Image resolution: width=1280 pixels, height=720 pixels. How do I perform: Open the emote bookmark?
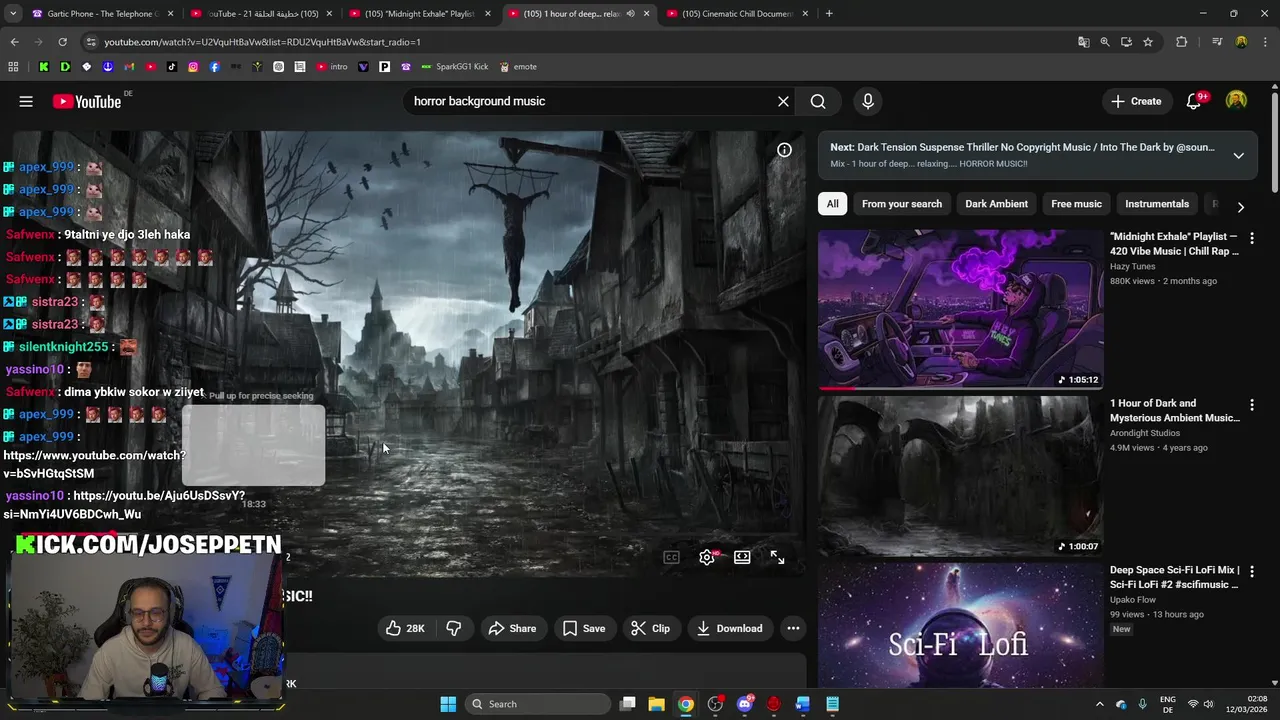518,67
